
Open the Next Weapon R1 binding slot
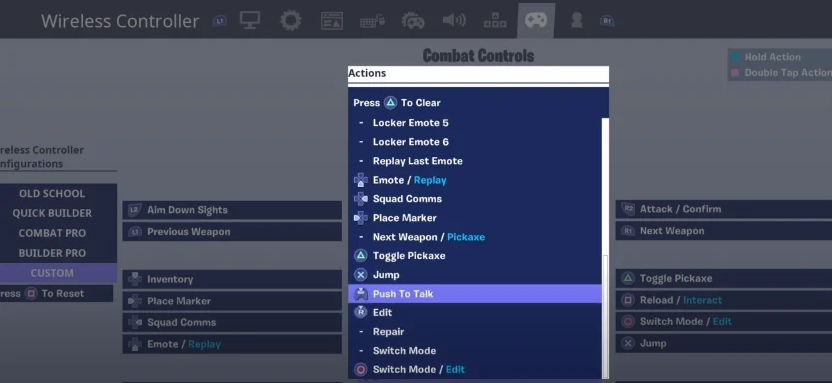click(724, 231)
